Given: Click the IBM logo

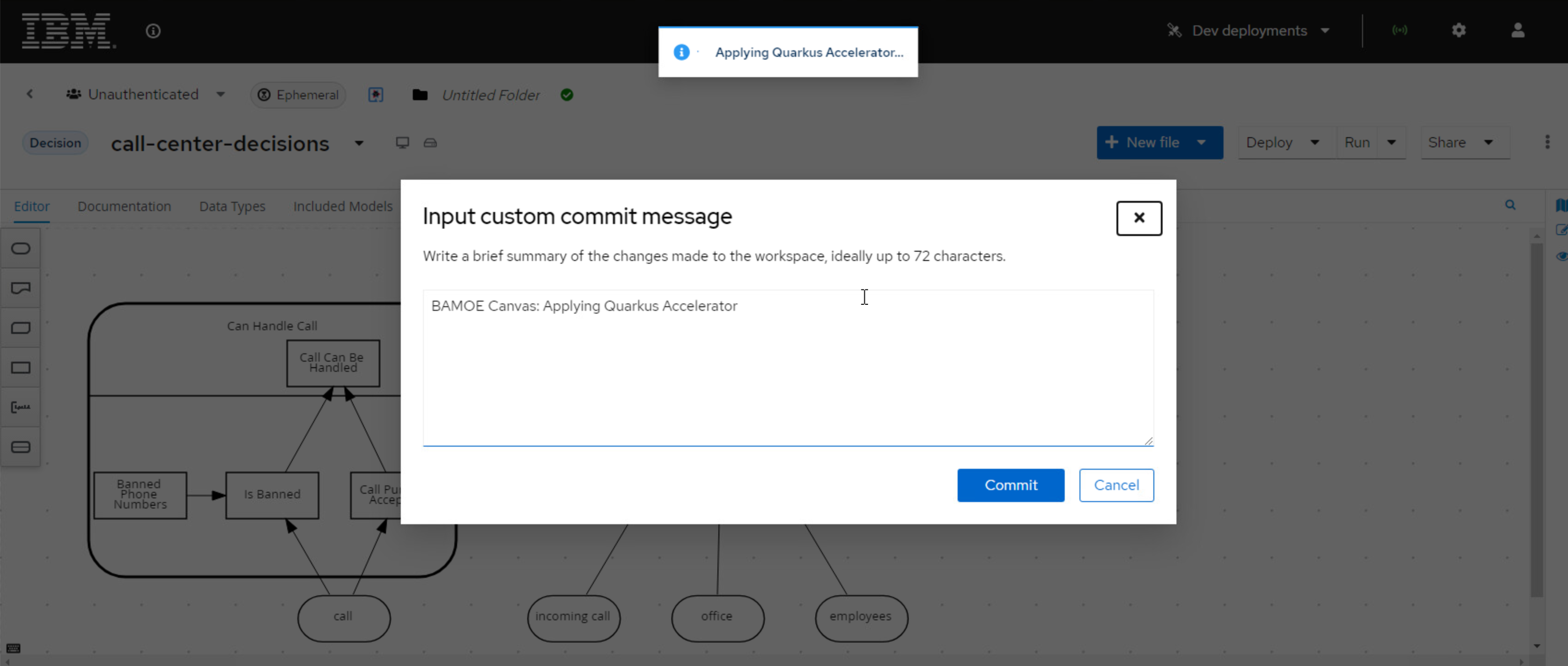Looking at the screenshot, I should pos(68,30).
